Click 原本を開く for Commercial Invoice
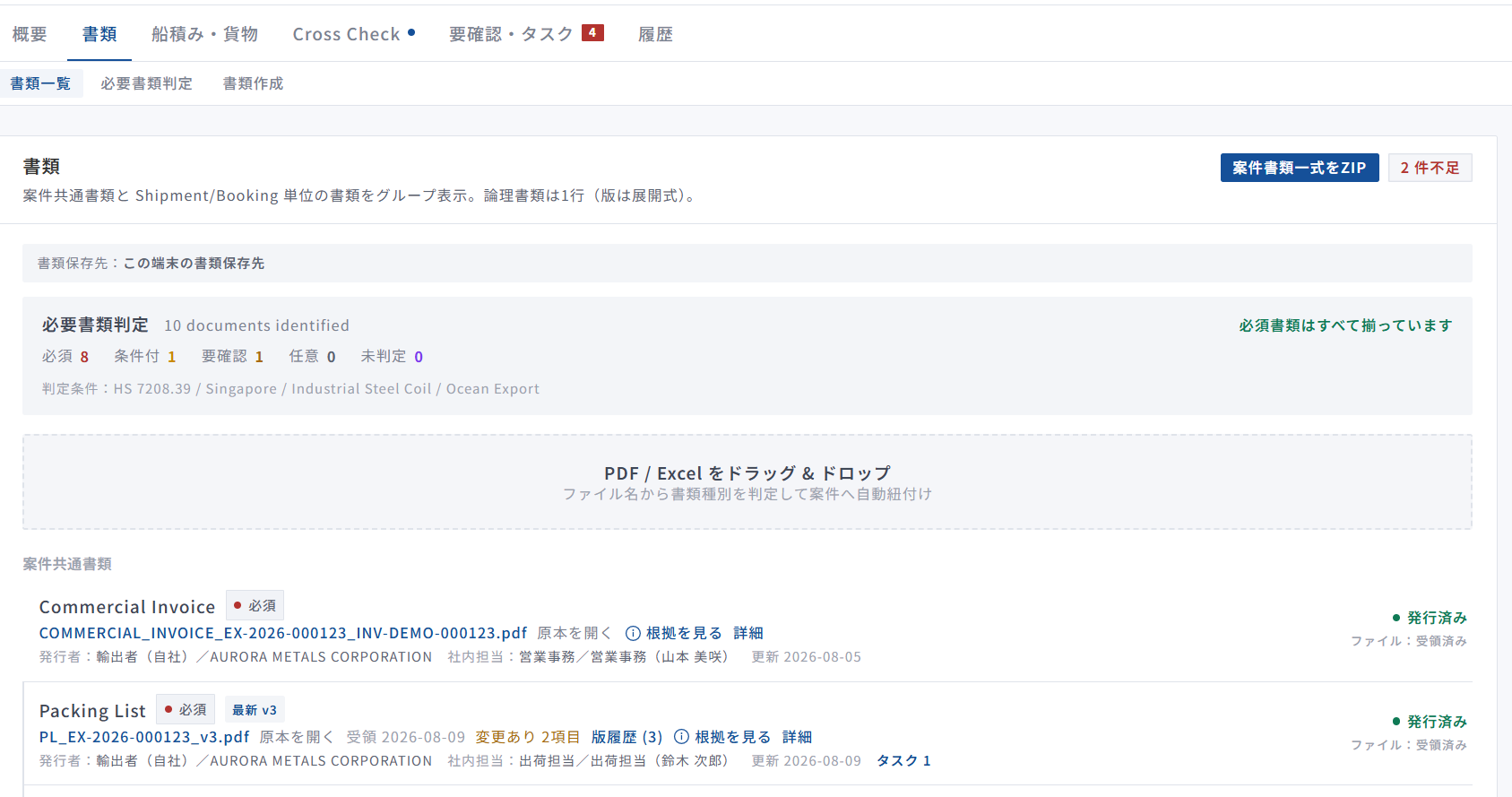The image size is (1512, 797). [574, 633]
